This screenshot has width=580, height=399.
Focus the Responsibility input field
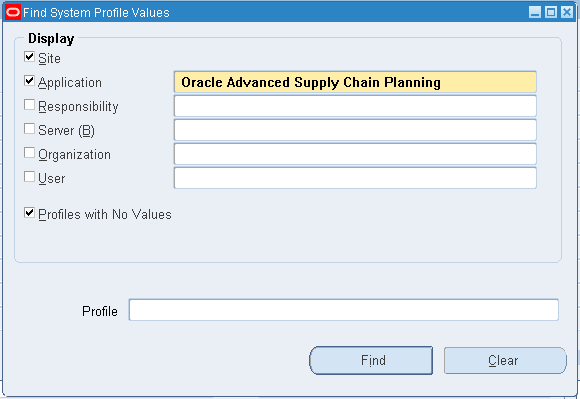355,106
